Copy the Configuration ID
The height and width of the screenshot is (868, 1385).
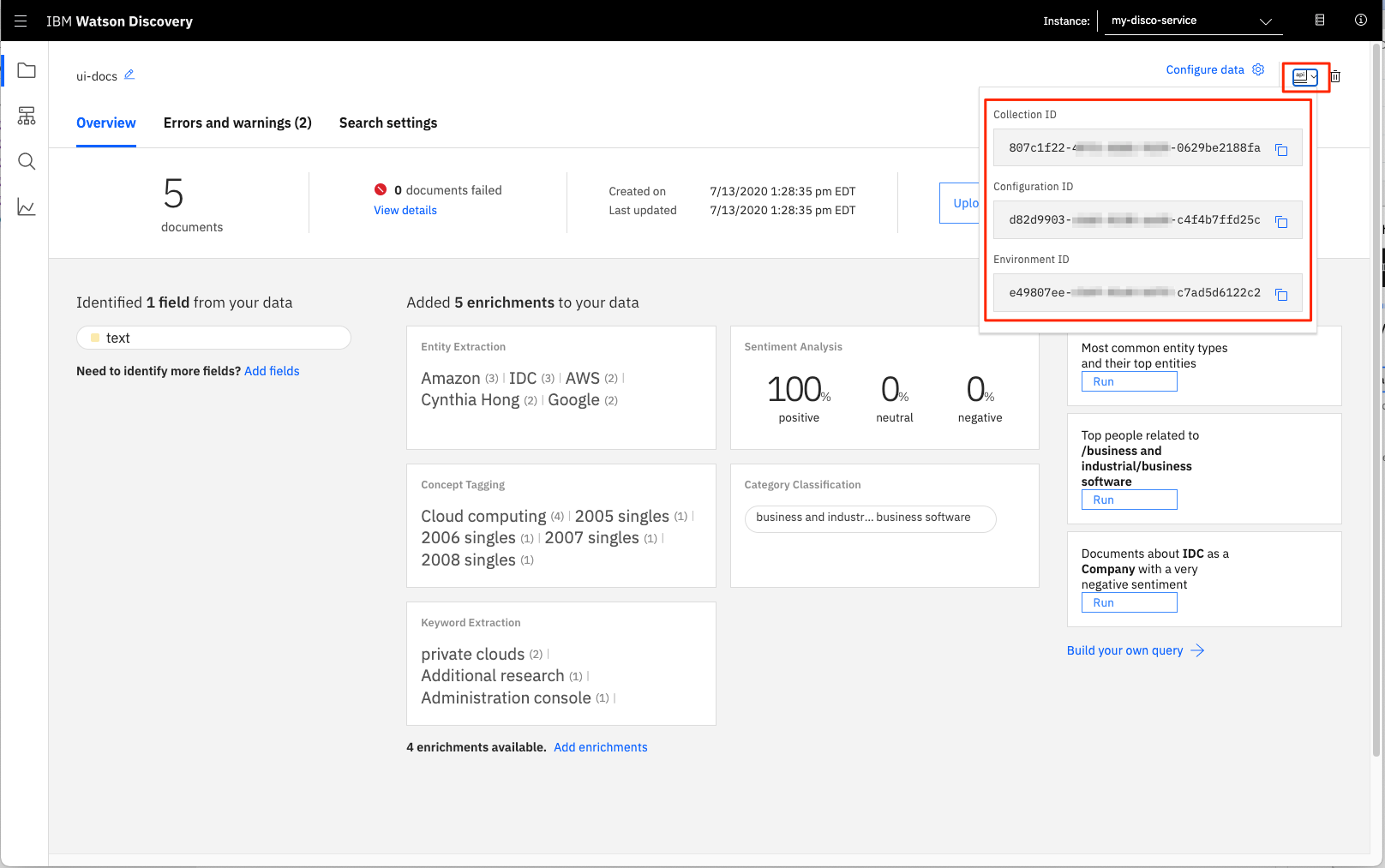pyautogui.click(x=1281, y=221)
